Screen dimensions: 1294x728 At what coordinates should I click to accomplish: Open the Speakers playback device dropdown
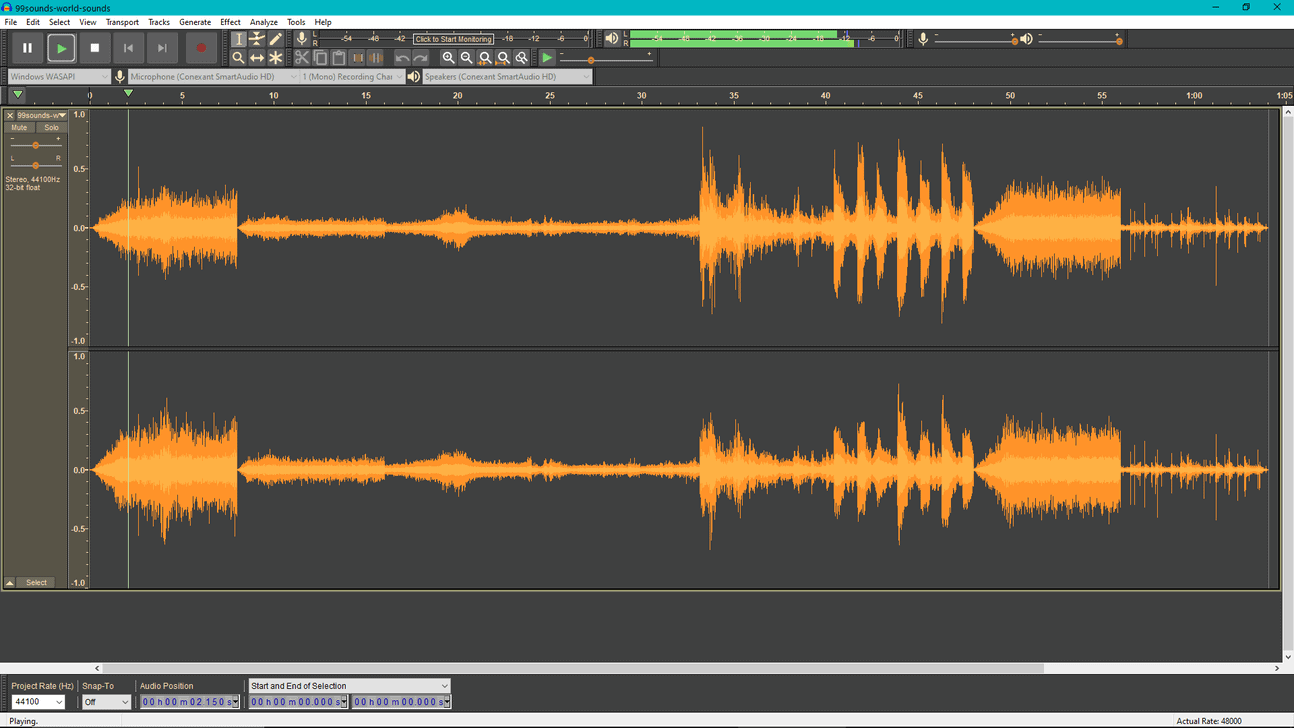pyautogui.click(x=507, y=77)
